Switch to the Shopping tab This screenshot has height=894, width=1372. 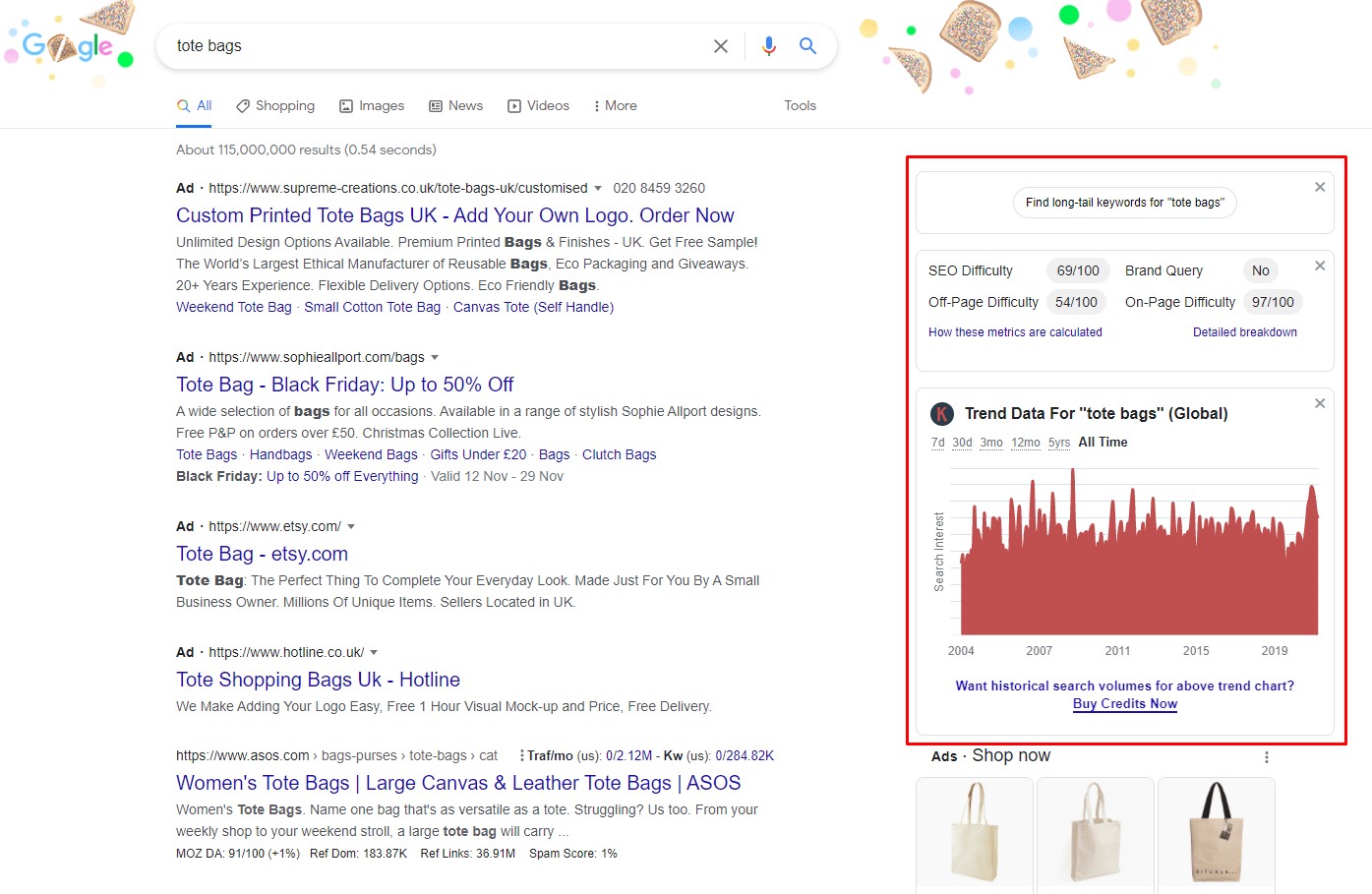275,105
